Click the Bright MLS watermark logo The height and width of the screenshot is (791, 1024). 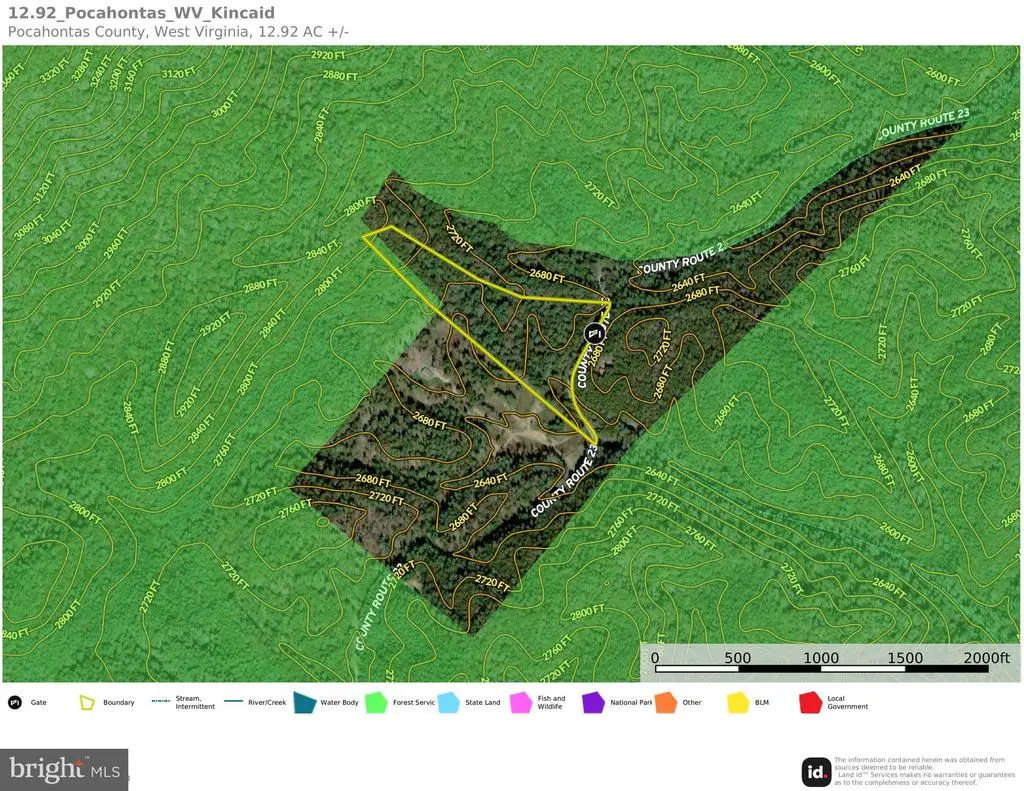click(x=64, y=769)
